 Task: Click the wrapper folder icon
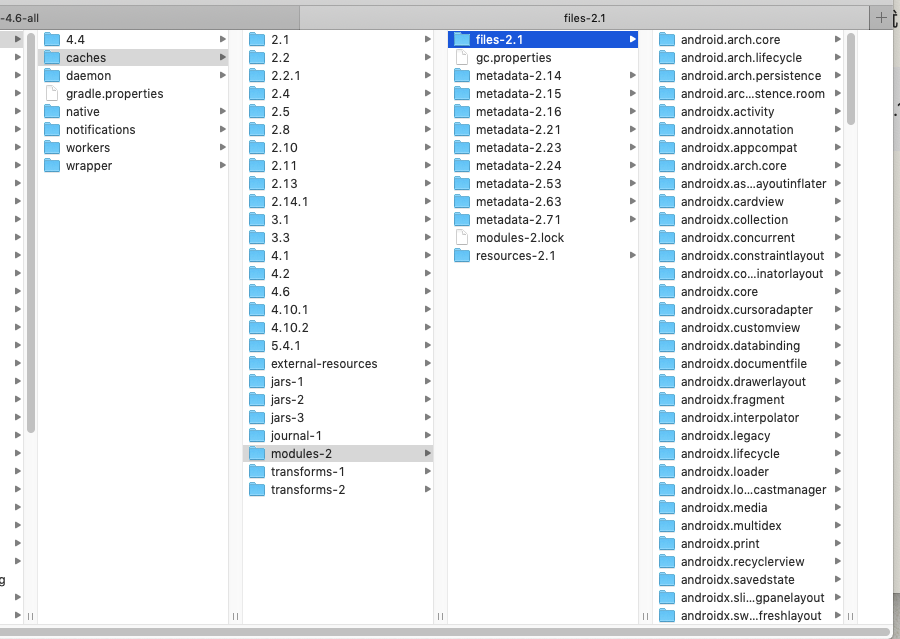pos(52,165)
